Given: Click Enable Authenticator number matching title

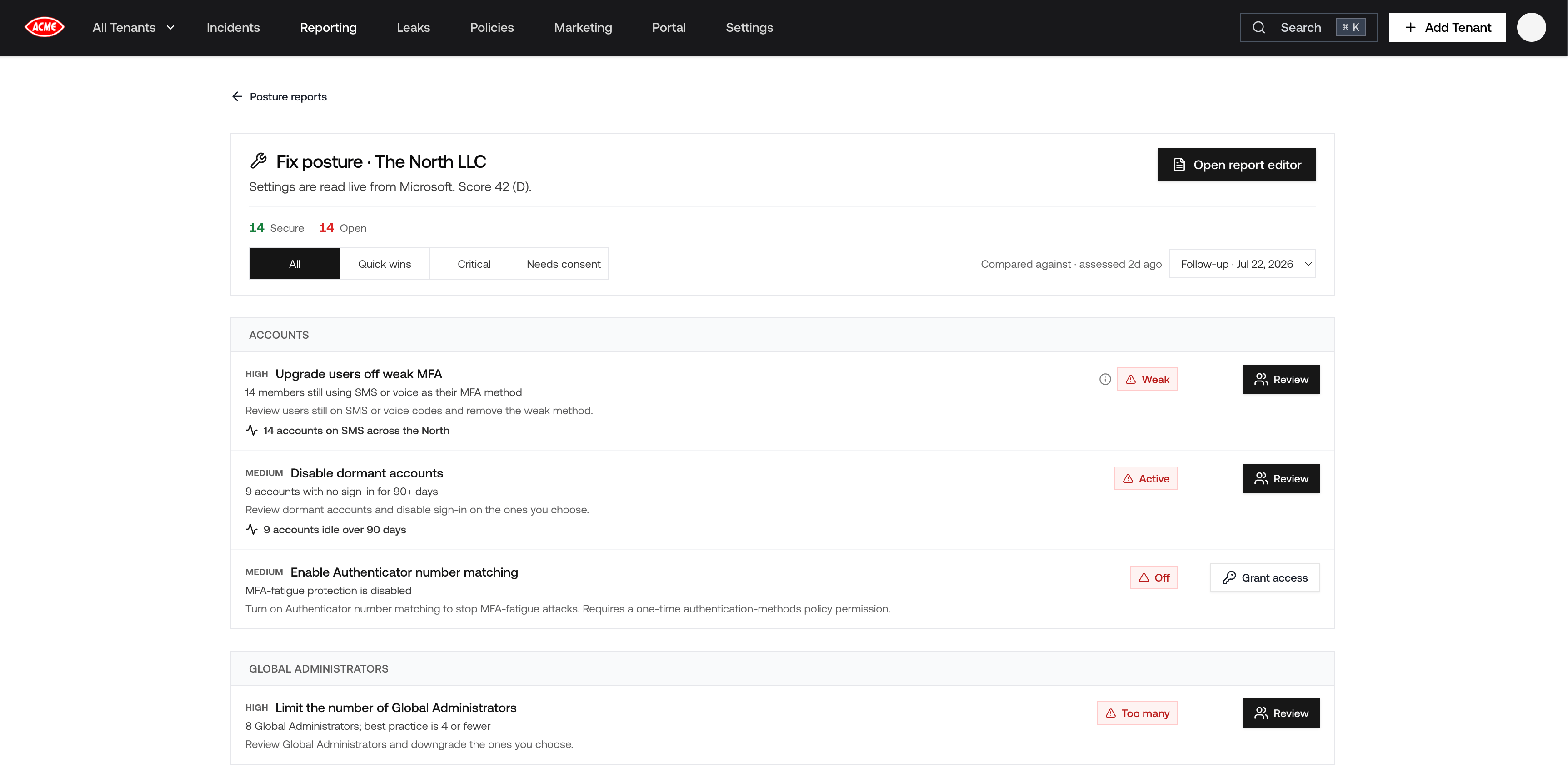Looking at the screenshot, I should 404,572.
